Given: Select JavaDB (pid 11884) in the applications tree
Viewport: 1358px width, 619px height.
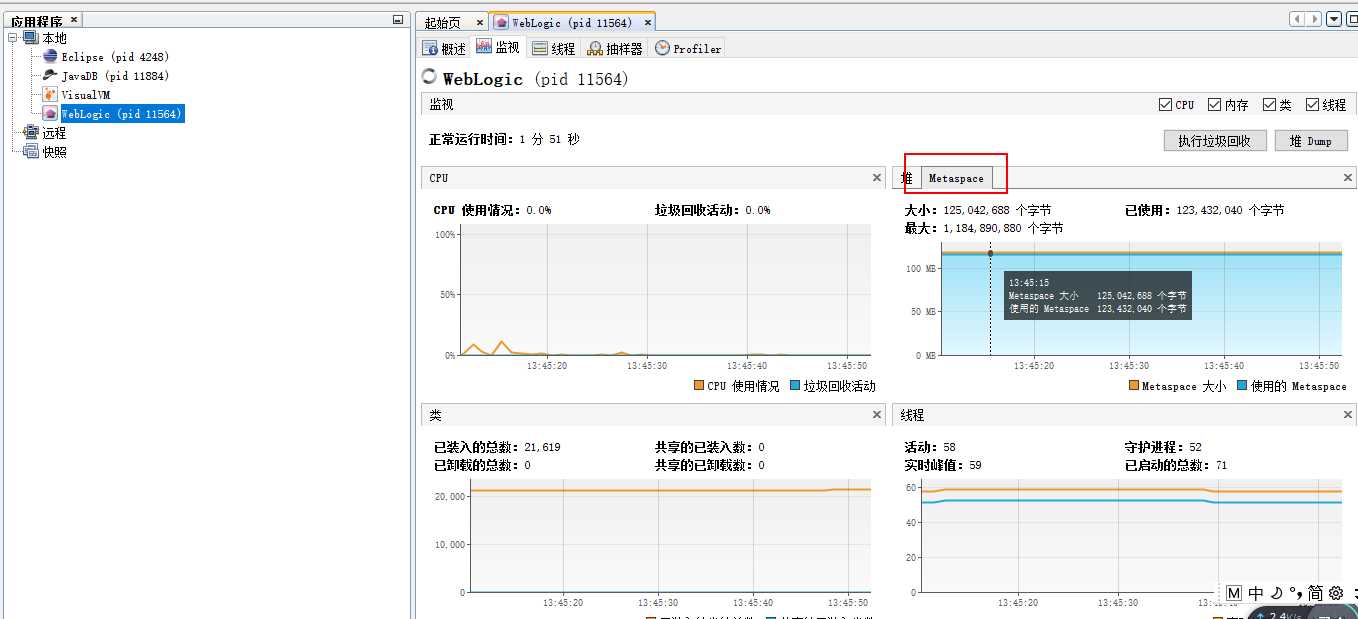Looking at the screenshot, I should tap(115, 76).
